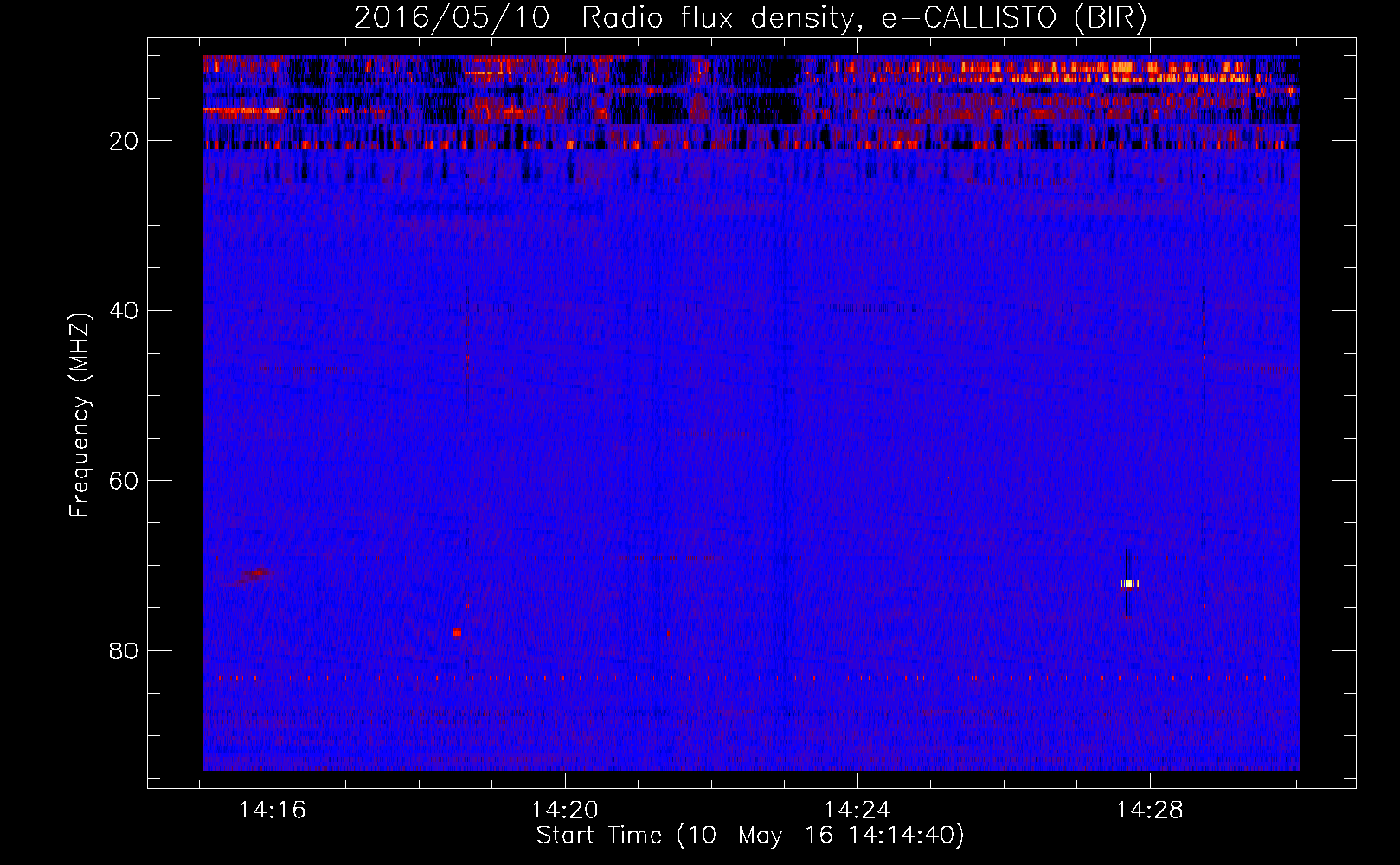The width and height of the screenshot is (1400, 865).
Task: Click the 'Frequency (MHZ)' axis label
Action: point(80,416)
